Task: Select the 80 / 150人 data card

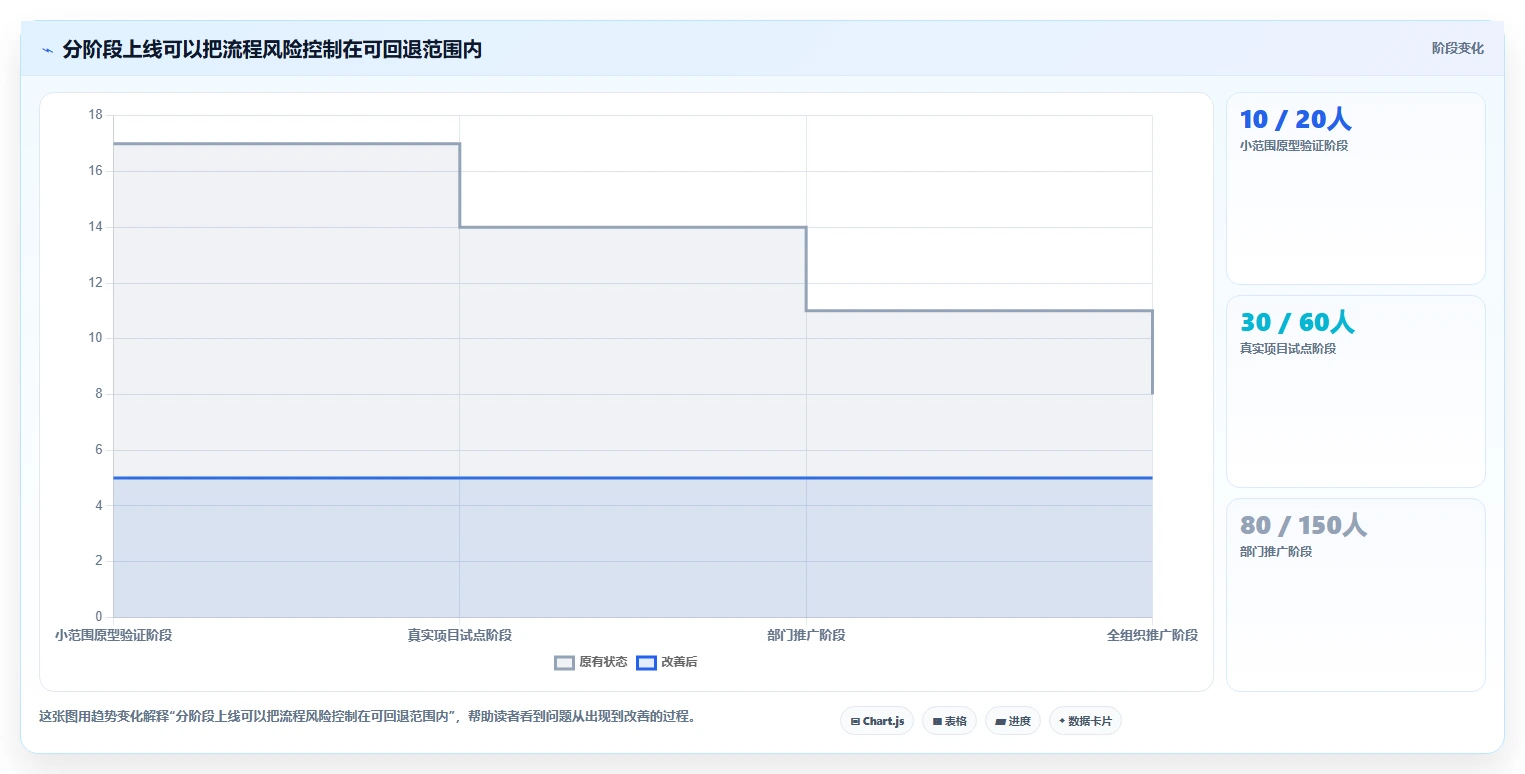Action: click(x=1355, y=594)
